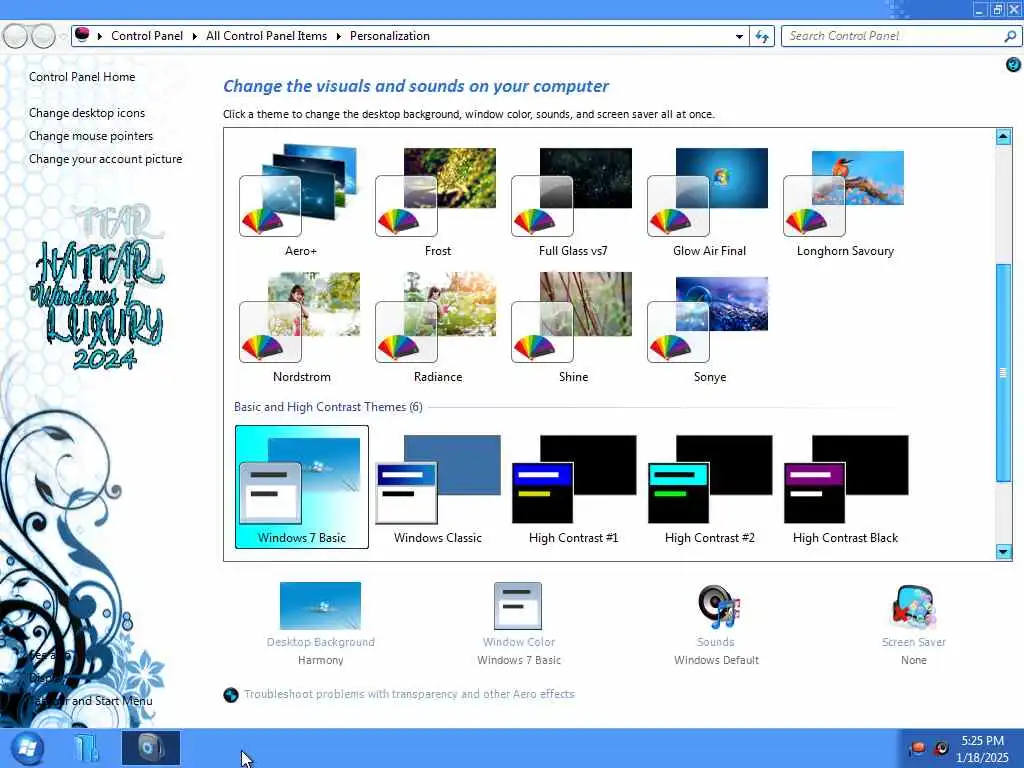Select the Windows 7 Basic theme
Screen dimensions: 1024x768
point(302,487)
